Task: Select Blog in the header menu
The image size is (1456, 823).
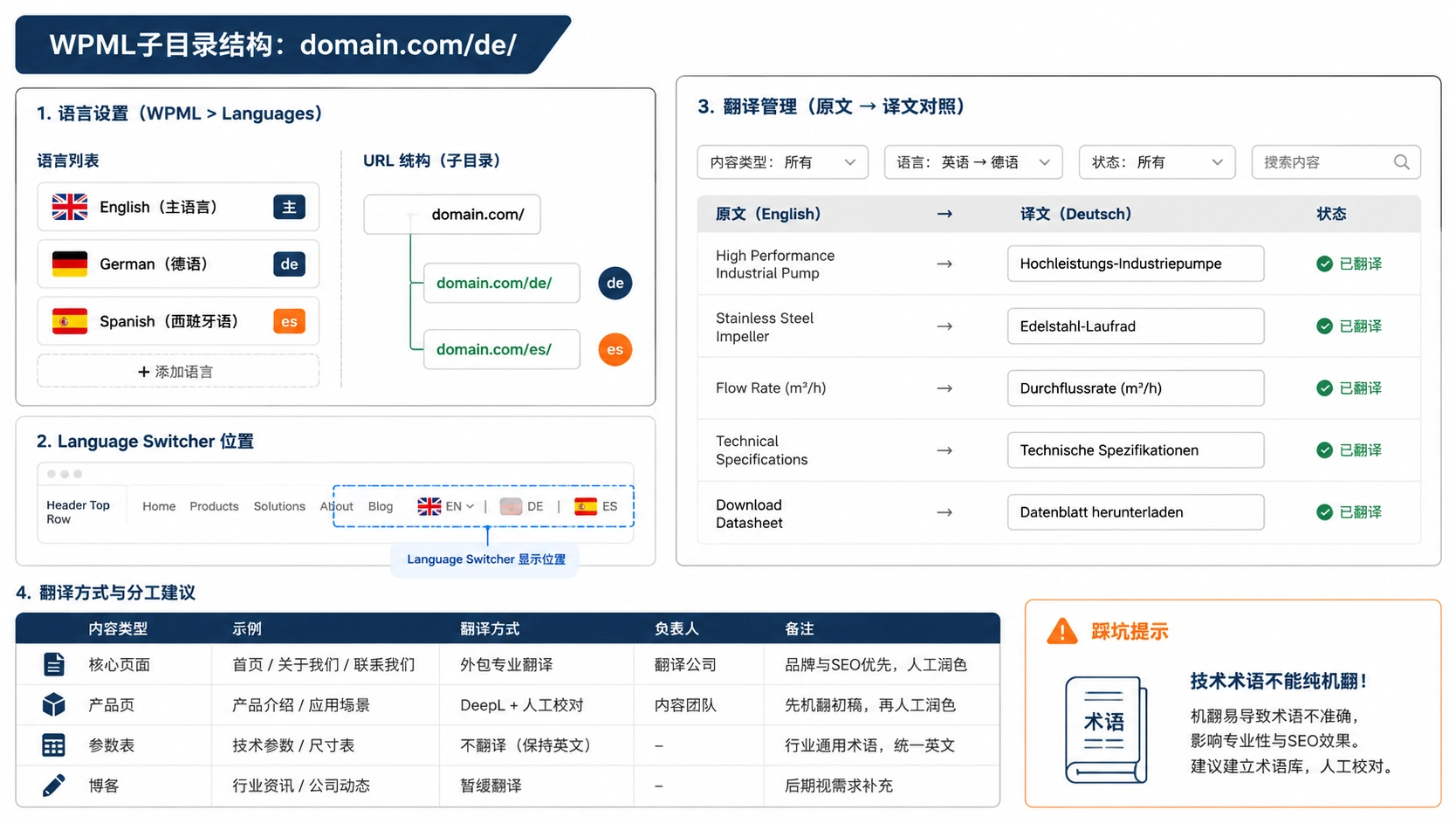Action: click(381, 506)
